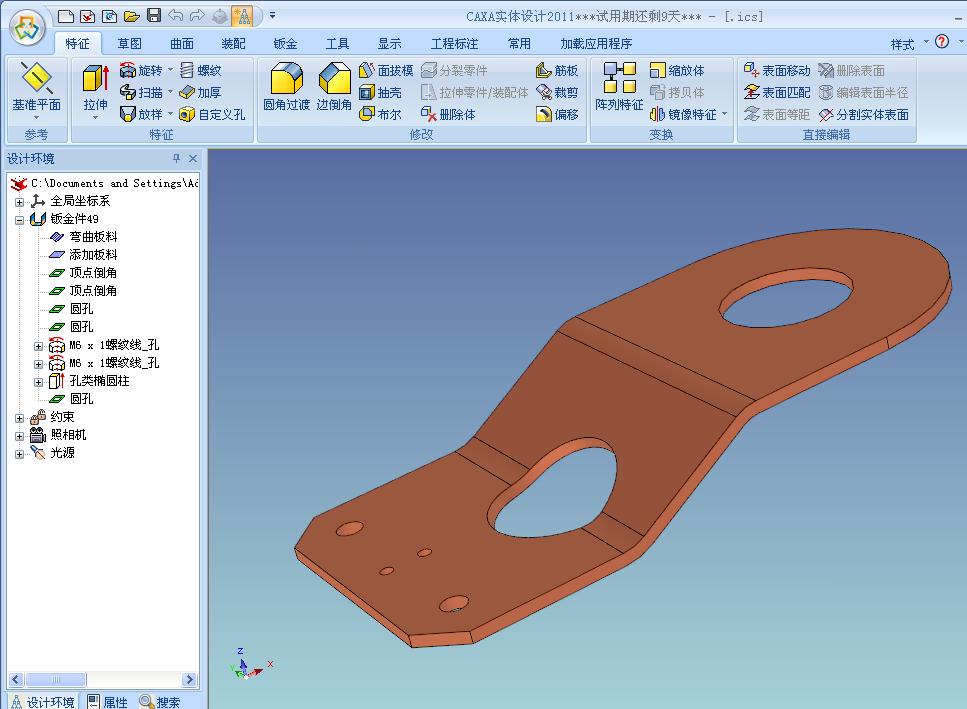
Task: Choose the 筋板 rib tool
Action: point(557,71)
